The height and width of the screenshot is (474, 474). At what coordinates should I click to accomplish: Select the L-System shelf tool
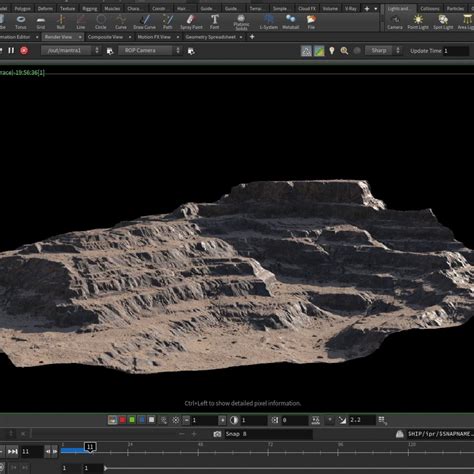click(x=269, y=22)
